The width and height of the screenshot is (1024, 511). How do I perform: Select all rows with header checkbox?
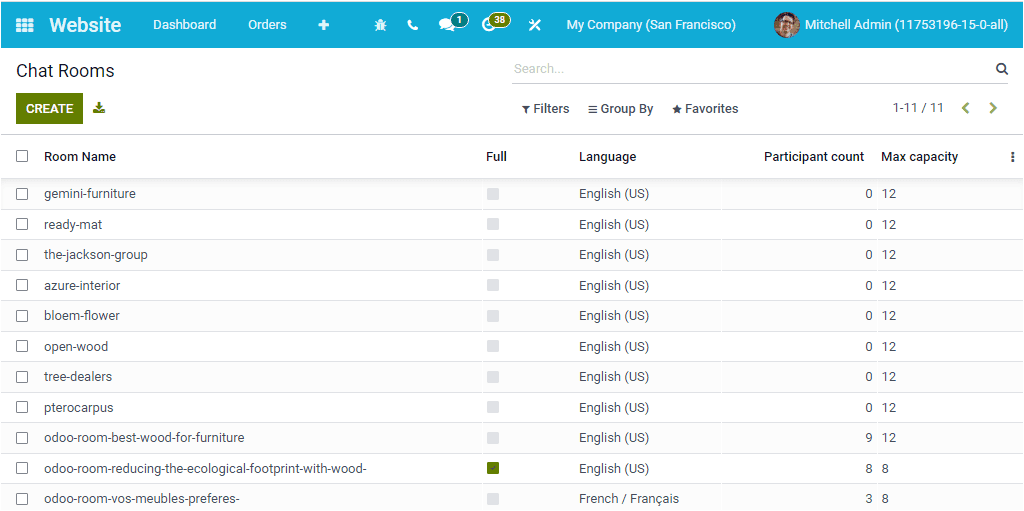[22, 156]
